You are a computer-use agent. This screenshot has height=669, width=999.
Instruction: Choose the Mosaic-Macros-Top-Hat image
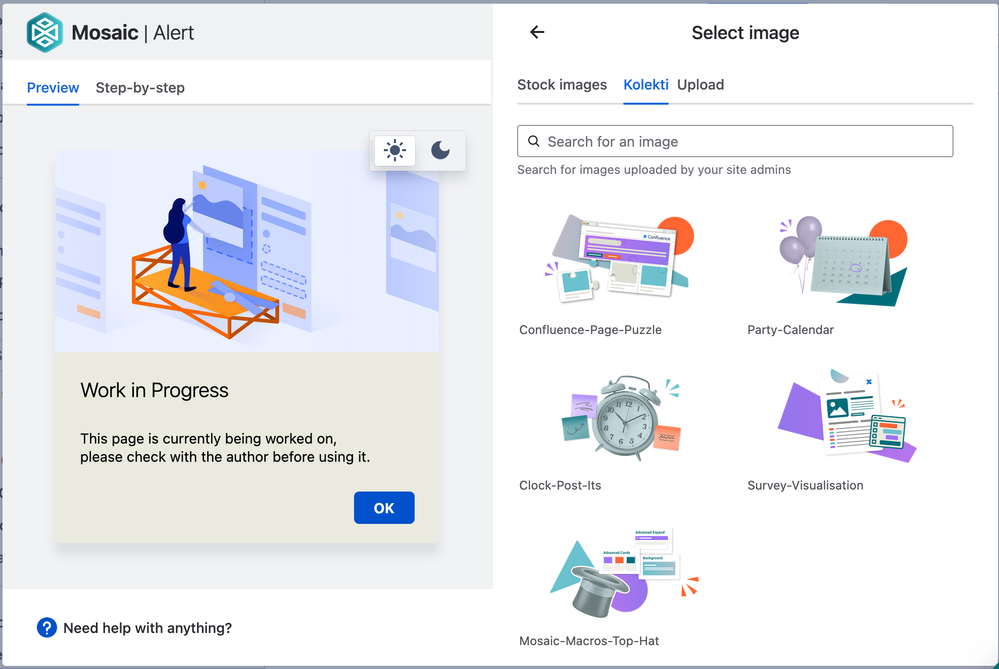[624, 572]
